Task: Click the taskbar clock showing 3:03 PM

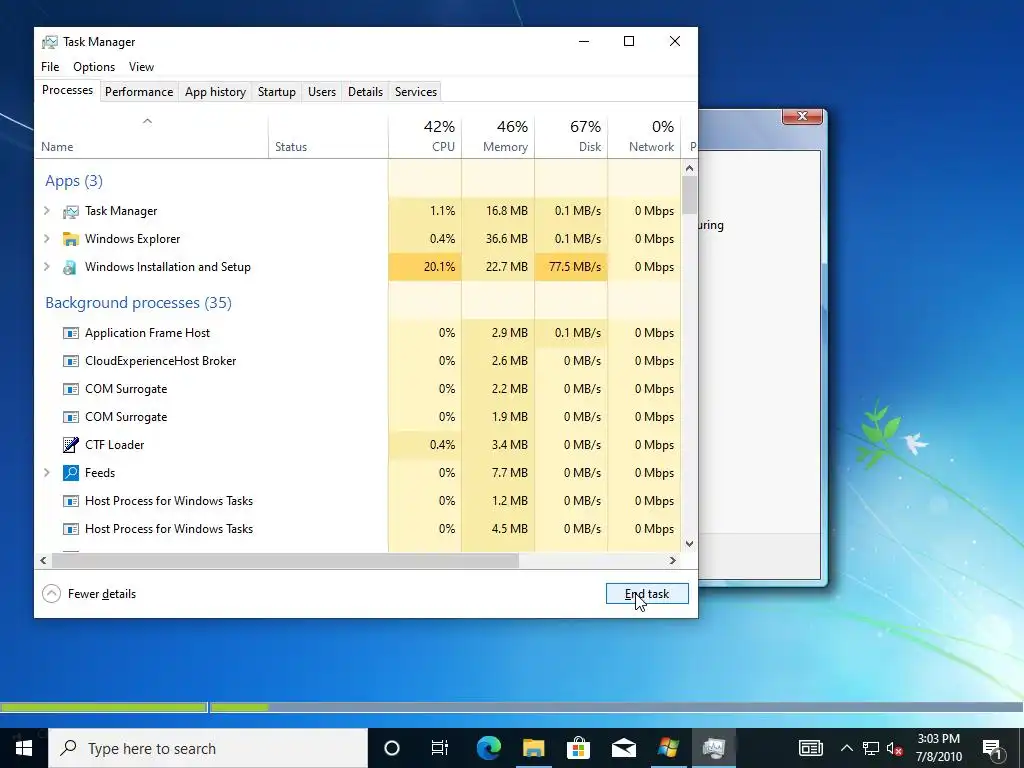Action: (x=938, y=748)
